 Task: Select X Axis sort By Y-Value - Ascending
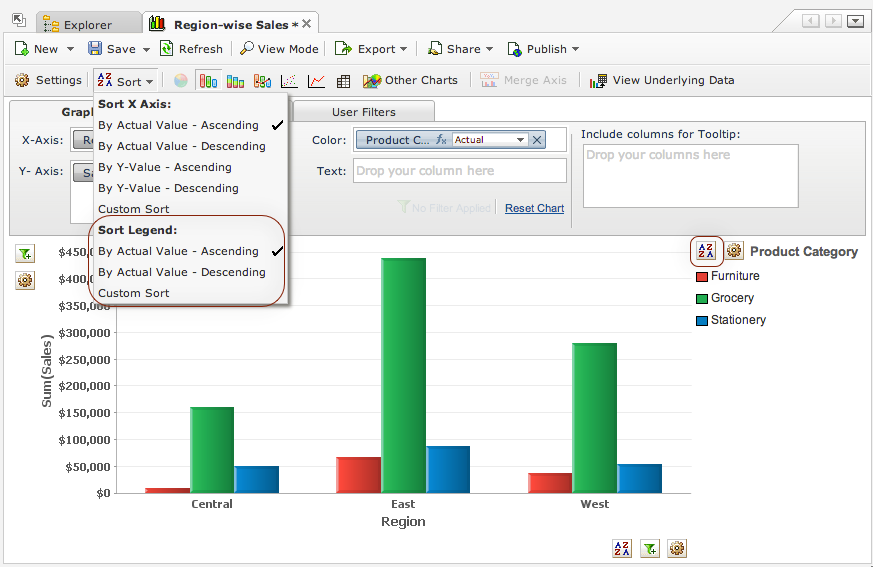pyautogui.click(x=164, y=167)
